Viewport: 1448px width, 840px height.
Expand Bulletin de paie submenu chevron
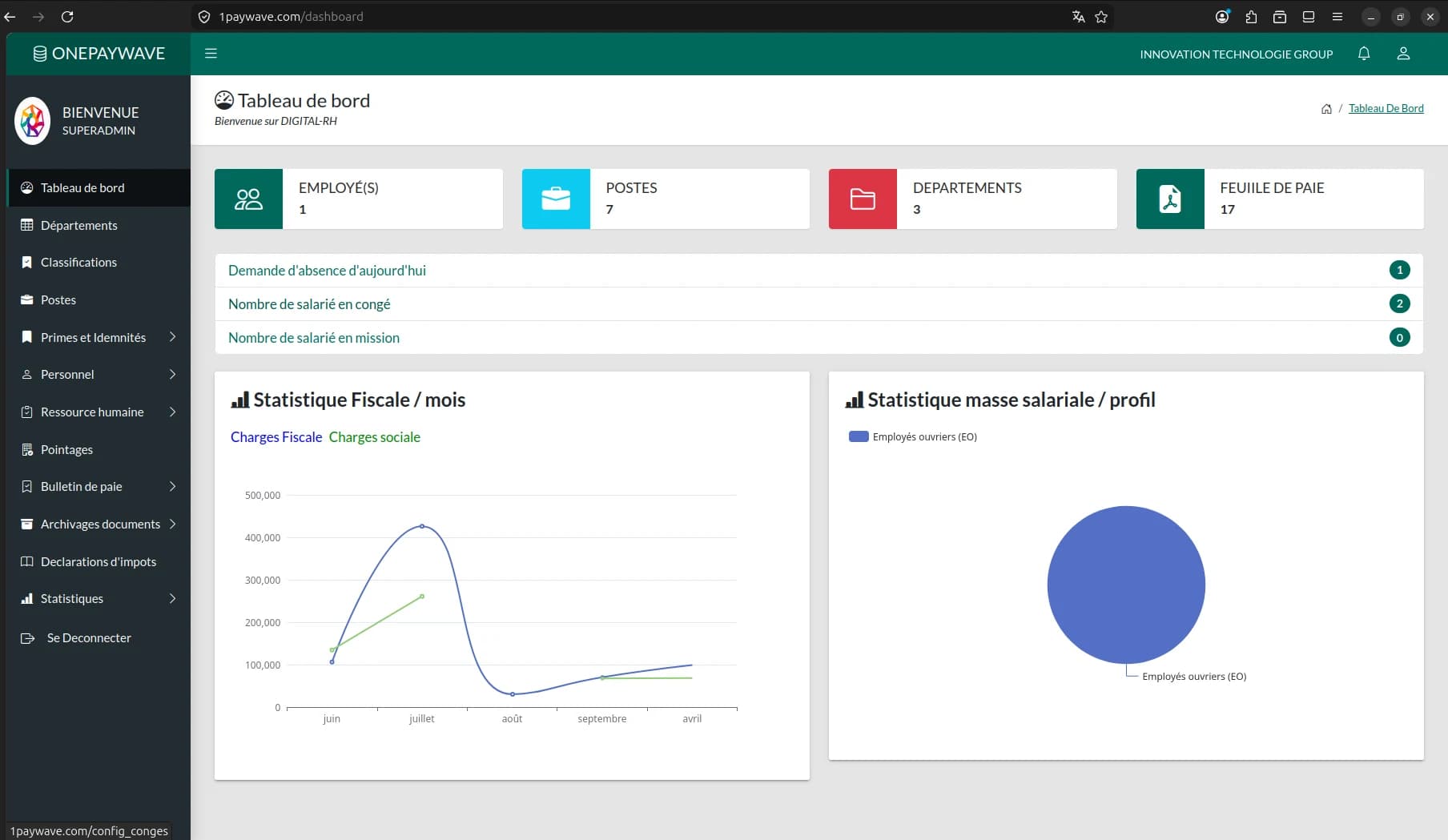pos(172,486)
